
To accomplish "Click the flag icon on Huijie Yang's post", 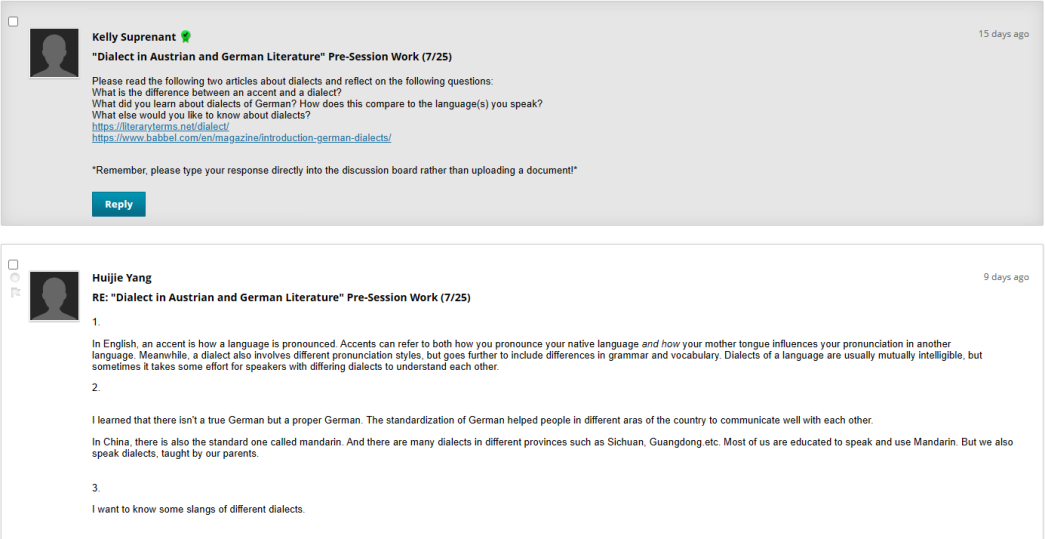I will [x=14, y=292].
